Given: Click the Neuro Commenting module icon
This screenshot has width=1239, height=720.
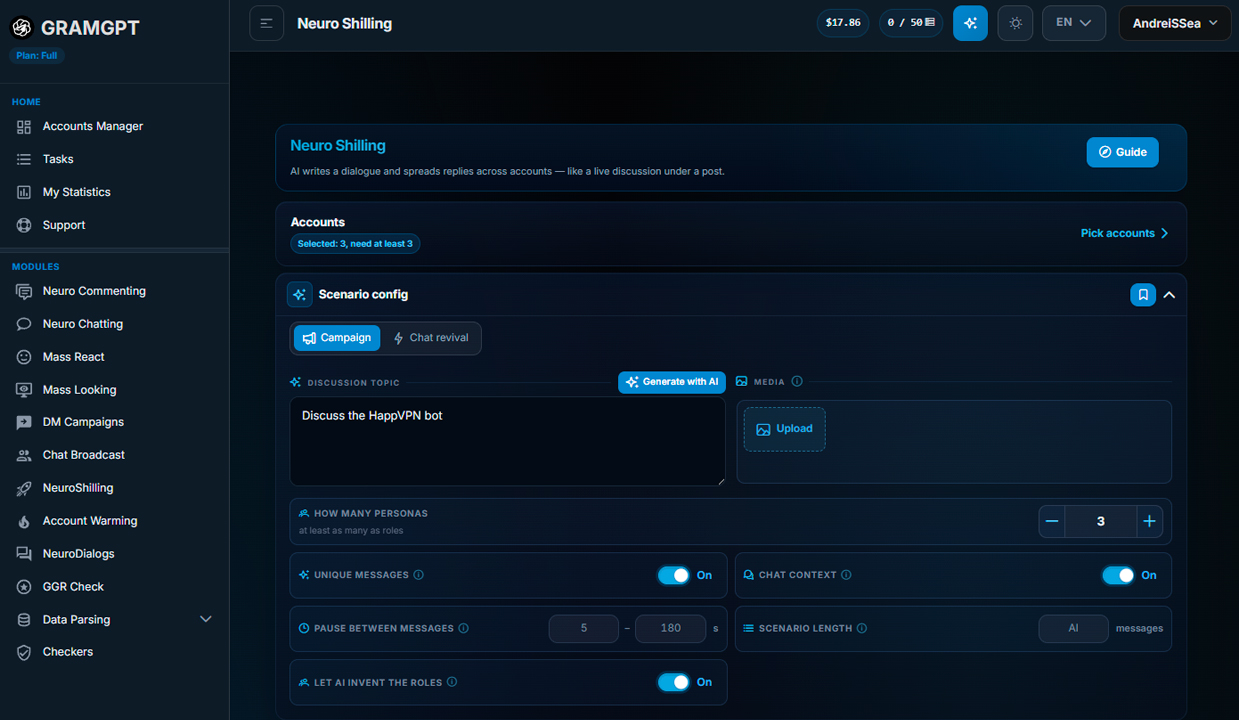Looking at the screenshot, I should pyautogui.click(x=24, y=291).
